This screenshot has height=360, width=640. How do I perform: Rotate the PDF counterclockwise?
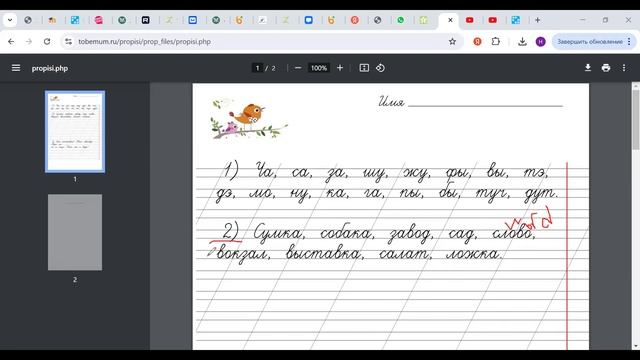(380, 68)
